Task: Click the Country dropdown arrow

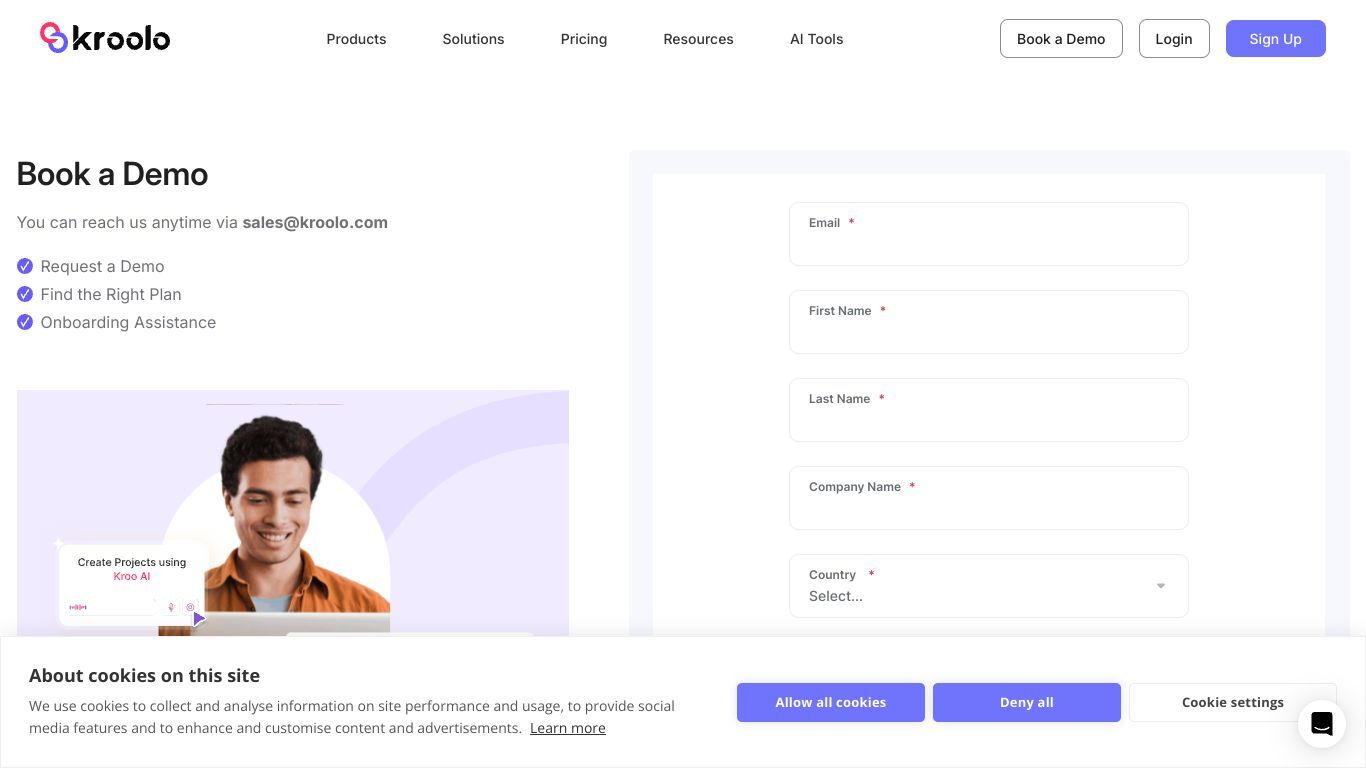Action: pyautogui.click(x=1161, y=586)
